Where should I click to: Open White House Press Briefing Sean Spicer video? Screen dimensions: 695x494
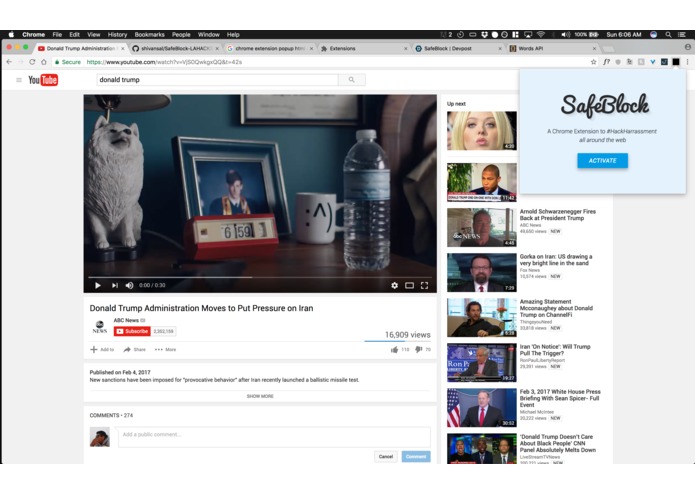(560, 398)
